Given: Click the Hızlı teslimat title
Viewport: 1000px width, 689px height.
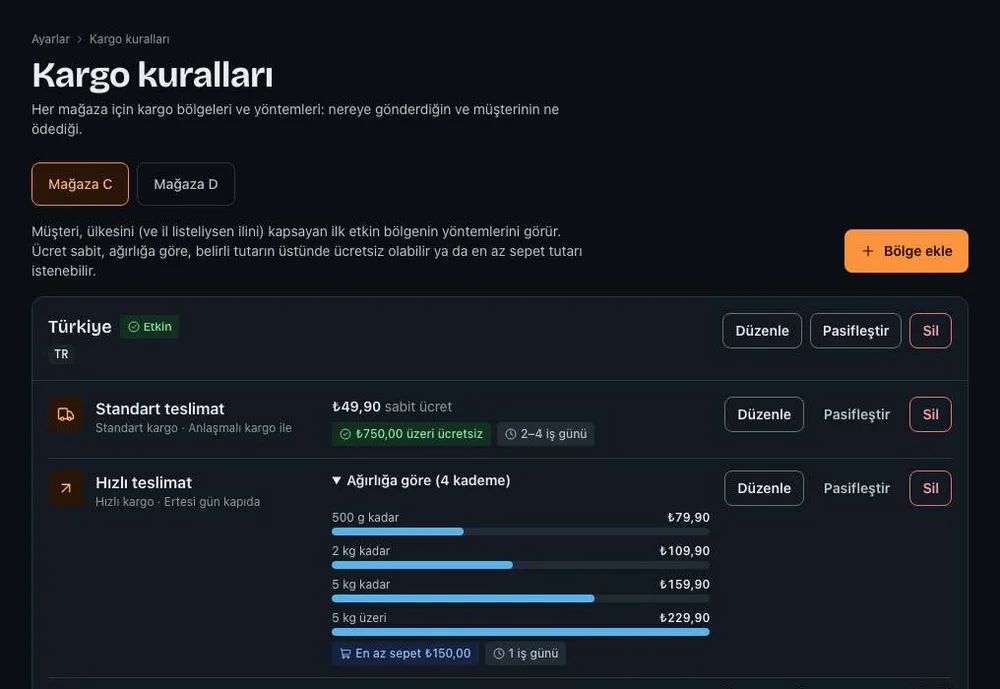Looking at the screenshot, I should point(143,483).
